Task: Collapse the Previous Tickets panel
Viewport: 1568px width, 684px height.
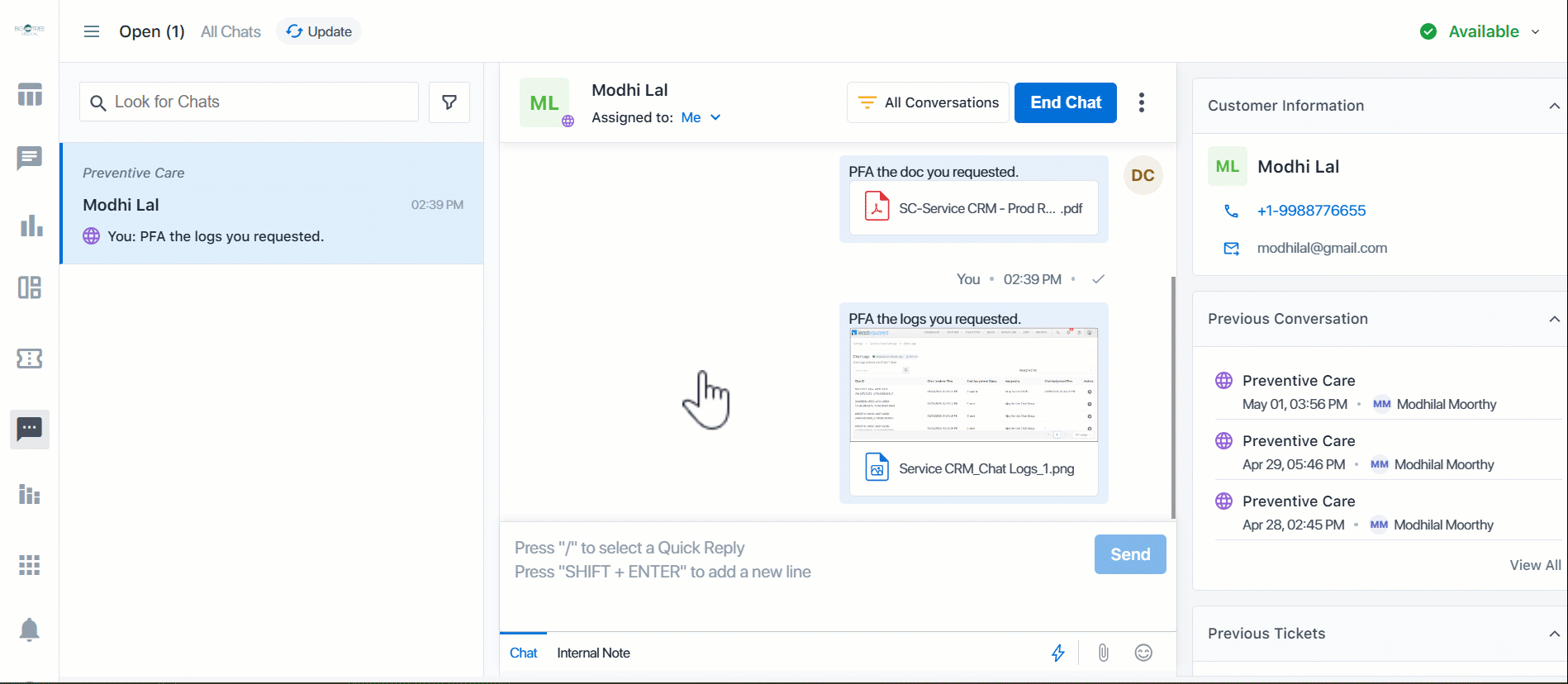Action: pyautogui.click(x=1554, y=634)
